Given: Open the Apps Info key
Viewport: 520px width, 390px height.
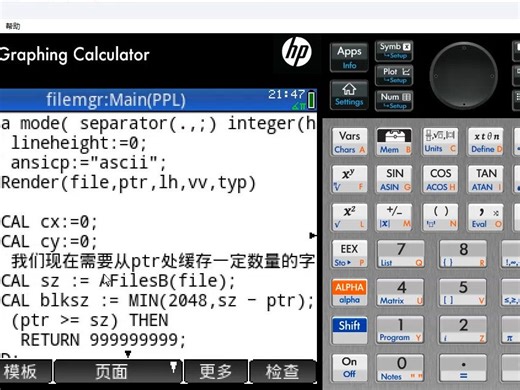Looking at the screenshot, I should point(349,57).
